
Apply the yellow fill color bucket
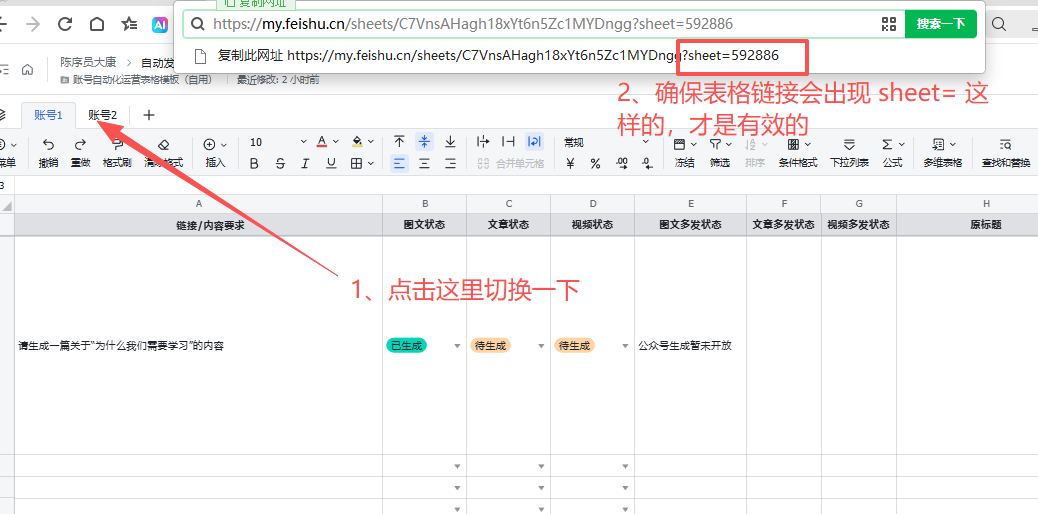point(357,142)
